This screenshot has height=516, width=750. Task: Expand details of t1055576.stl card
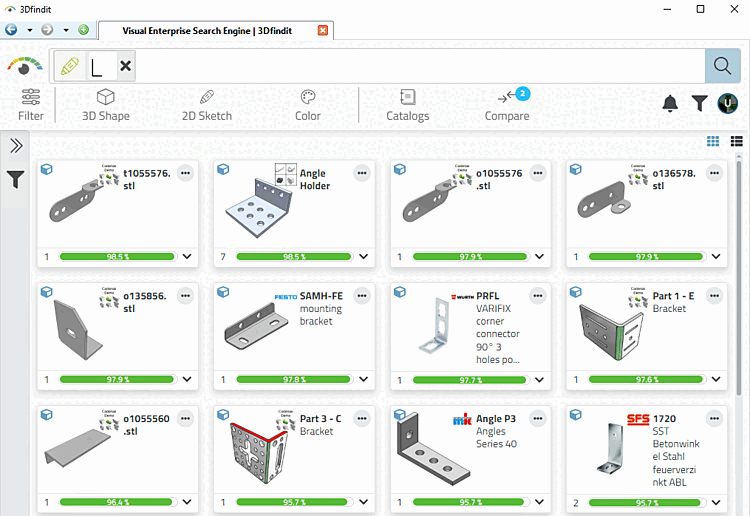(187, 256)
